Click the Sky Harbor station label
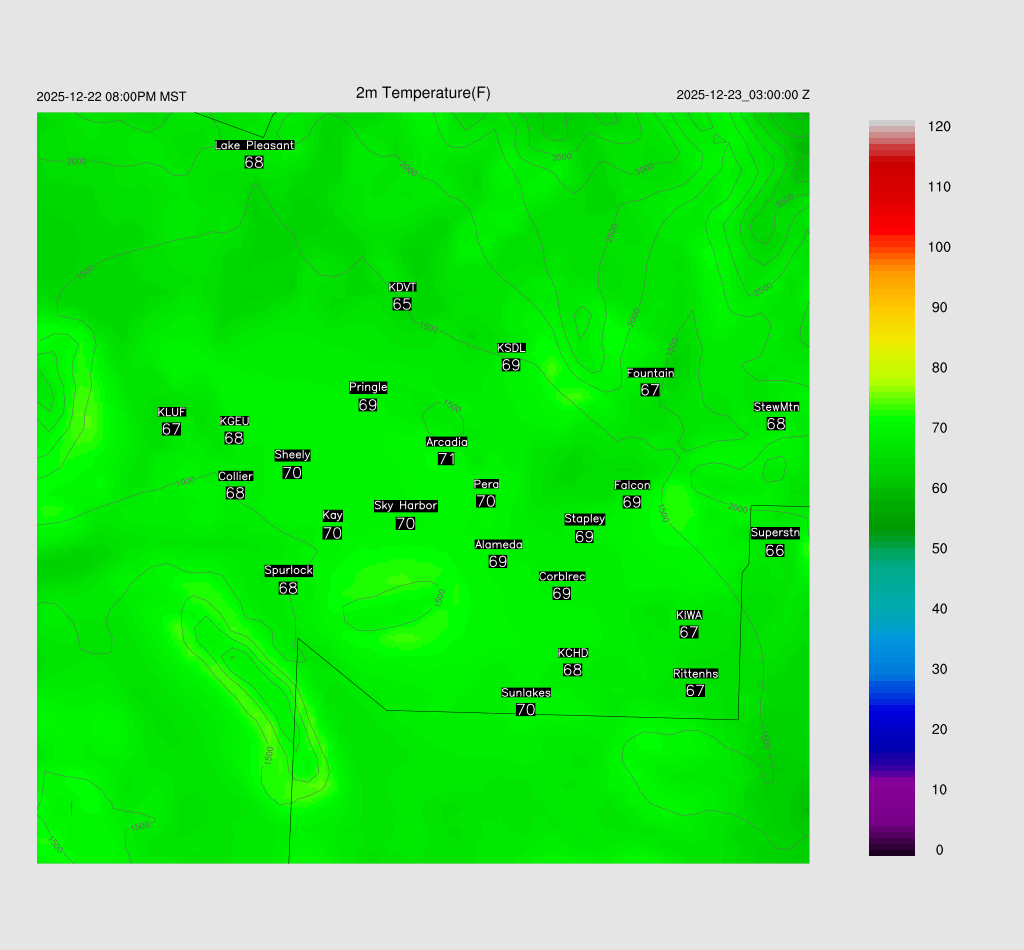Viewport: 1024px width, 950px height. [x=405, y=506]
